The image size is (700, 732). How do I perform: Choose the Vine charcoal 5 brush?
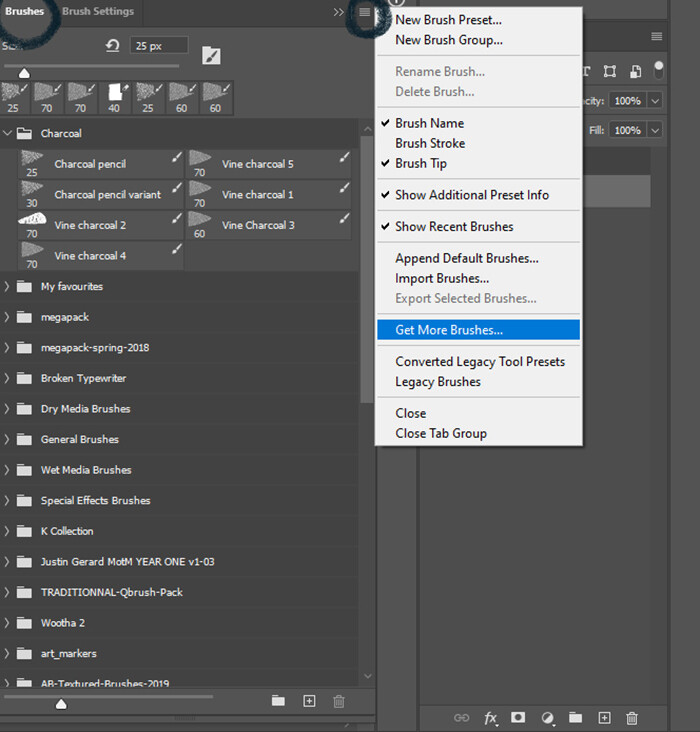[x=269, y=164]
